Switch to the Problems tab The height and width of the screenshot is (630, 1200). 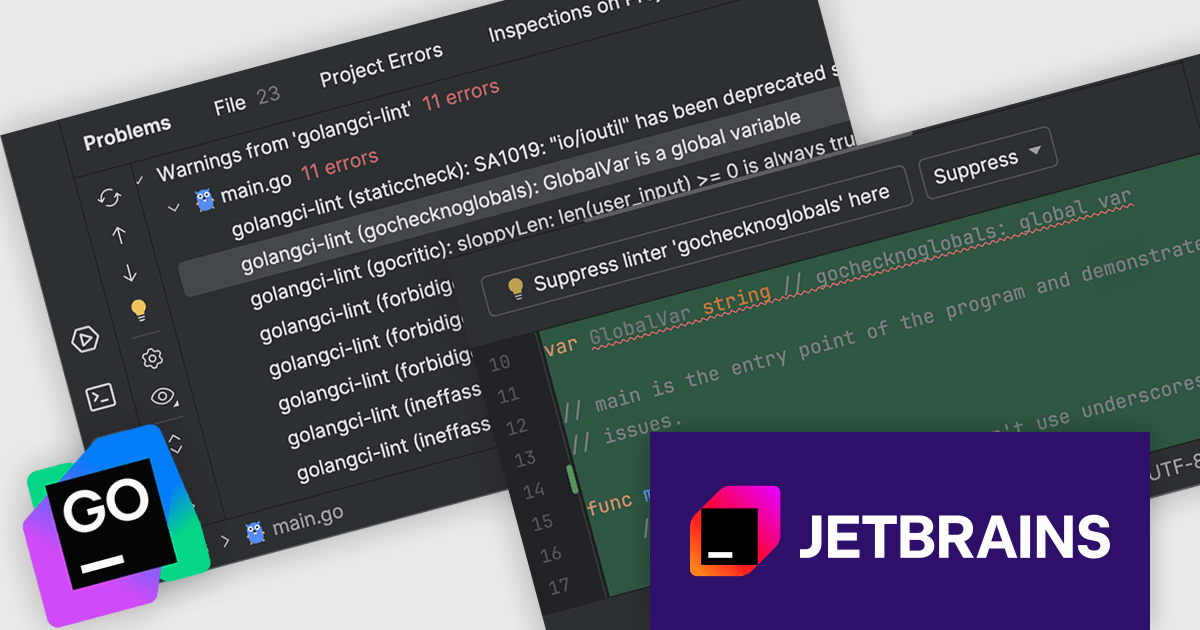[x=127, y=133]
